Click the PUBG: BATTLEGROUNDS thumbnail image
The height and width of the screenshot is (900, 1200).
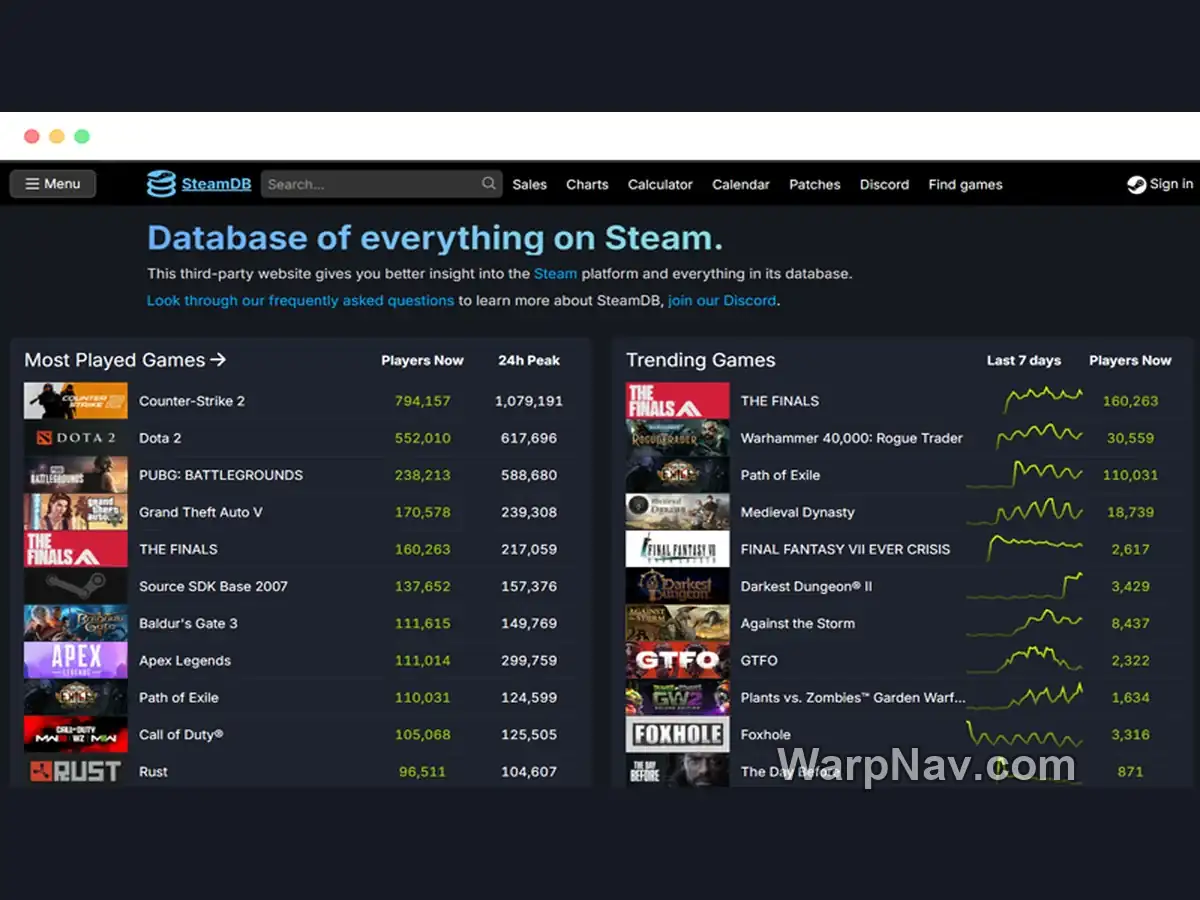(76, 475)
